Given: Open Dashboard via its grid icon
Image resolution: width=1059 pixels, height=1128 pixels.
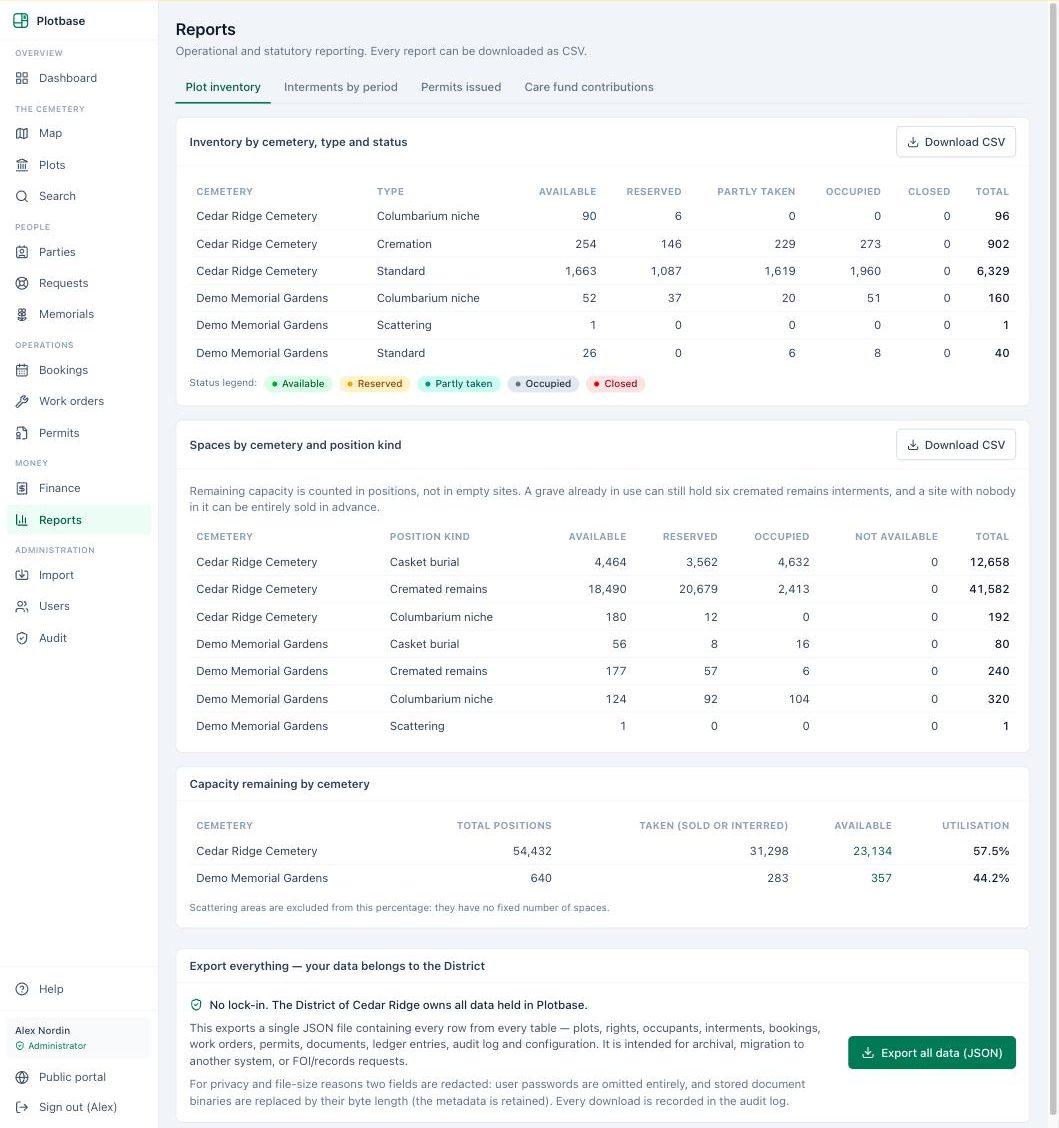Looking at the screenshot, I should pos(22,78).
